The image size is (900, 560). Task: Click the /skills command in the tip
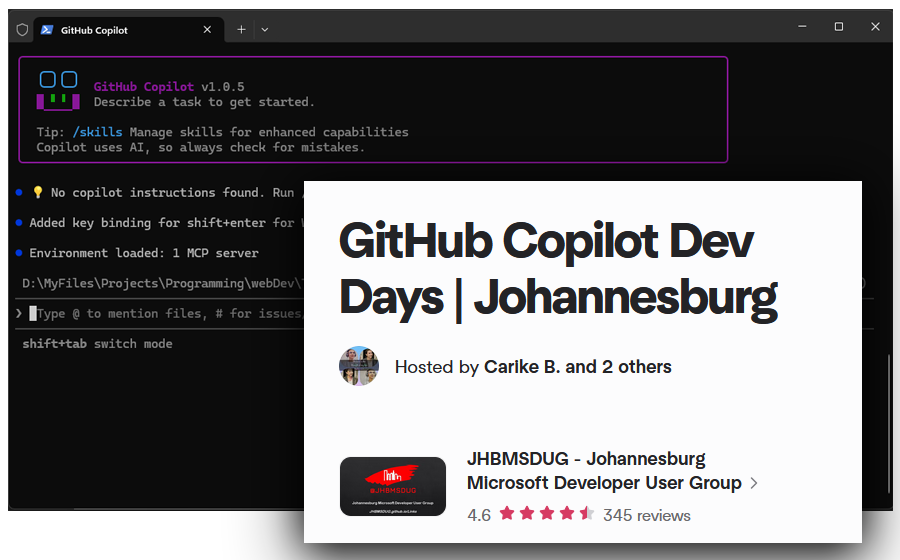click(97, 132)
